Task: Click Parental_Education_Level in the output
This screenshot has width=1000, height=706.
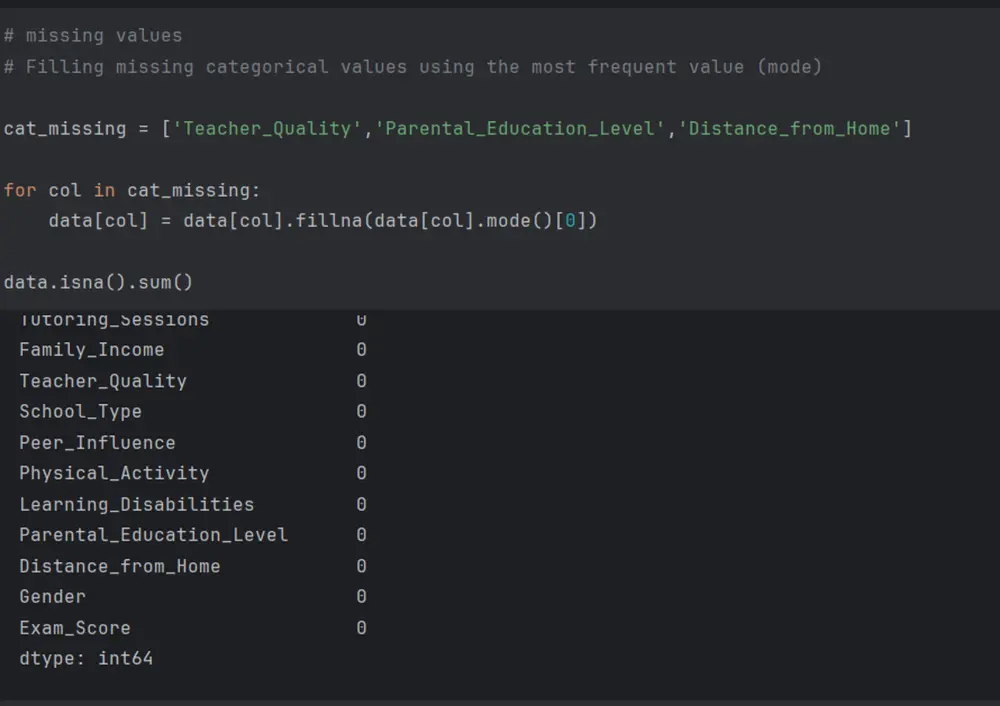Action: coord(153,535)
